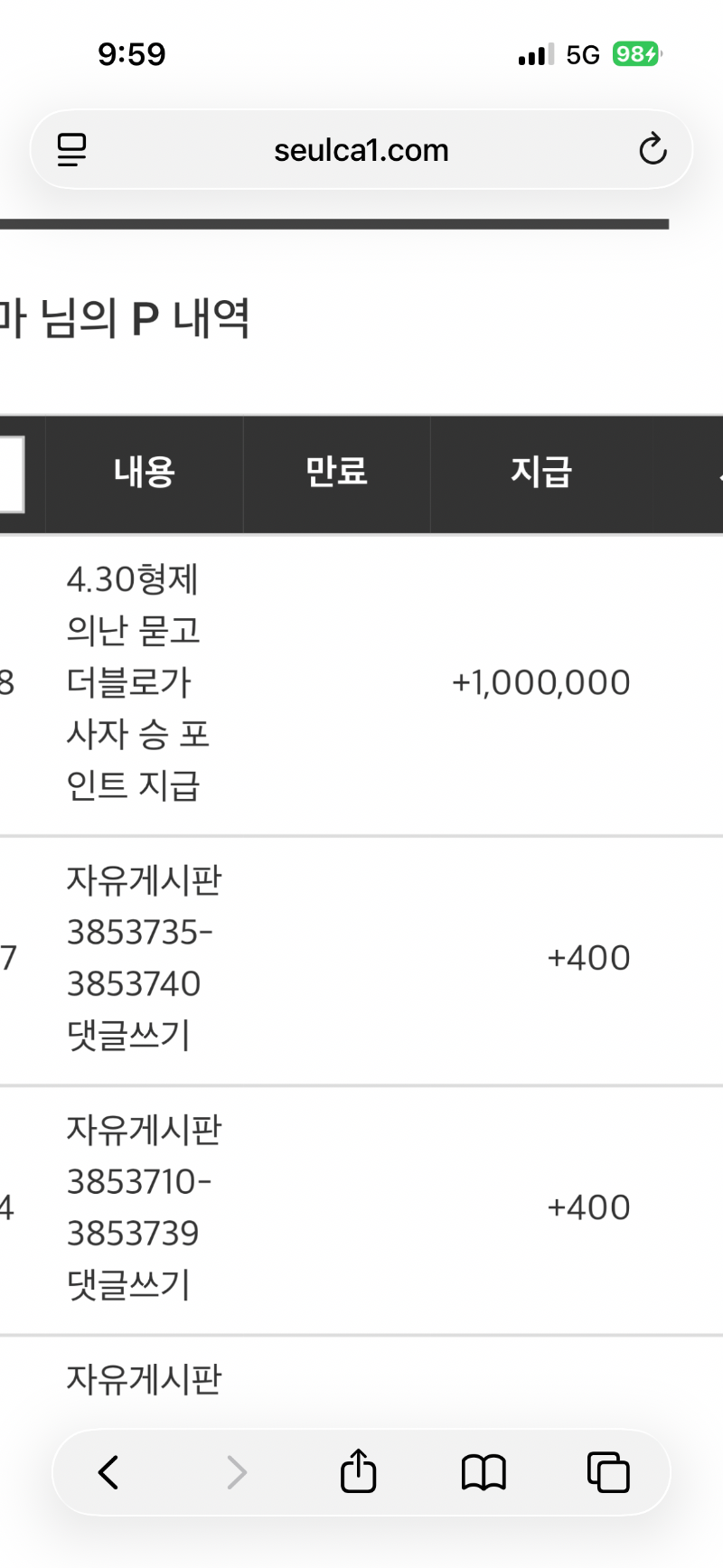Tap the 지급 column header
Screen dimensions: 723x1568
point(540,473)
